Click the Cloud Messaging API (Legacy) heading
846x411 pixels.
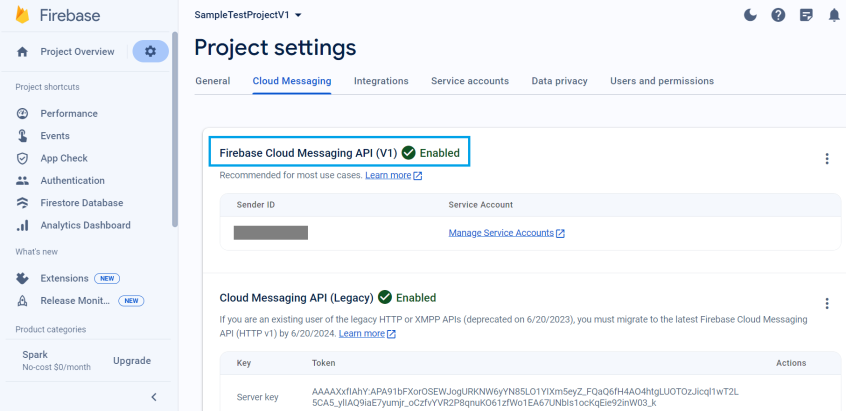296,298
